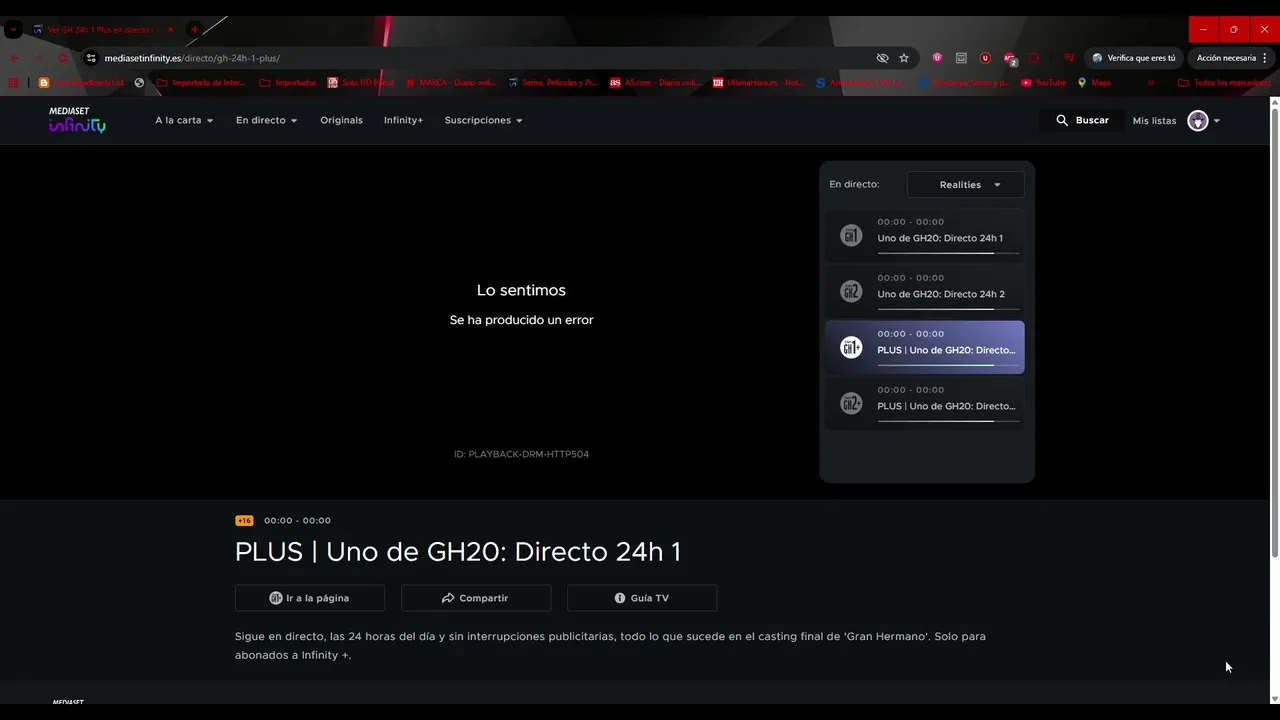Click progress bar under Directo 24h 1
The image size is (1280, 720).
[948, 253]
